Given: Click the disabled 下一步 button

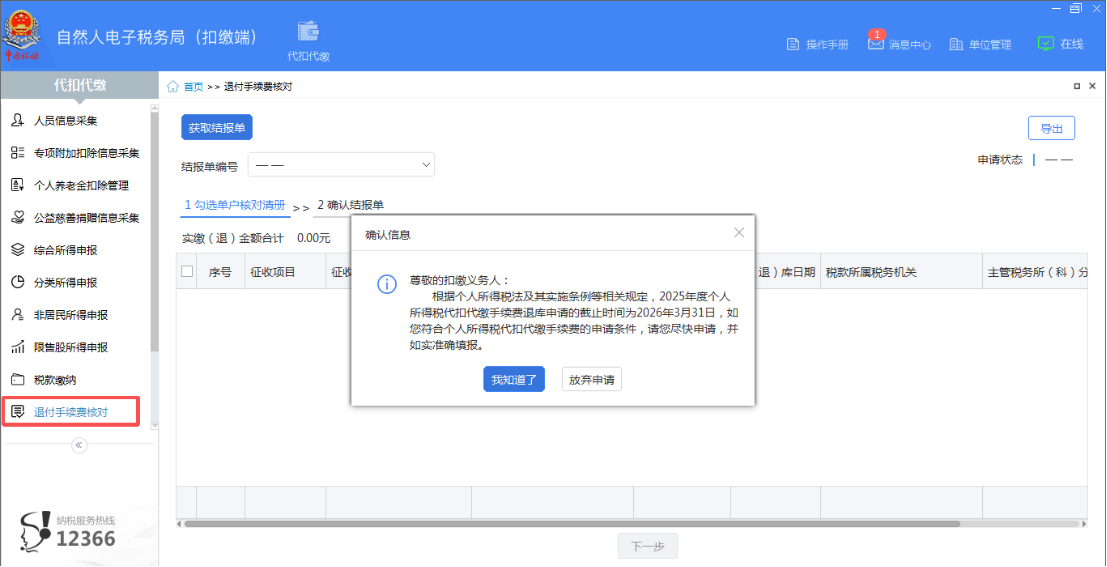Looking at the screenshot, I should click(647, 547).
